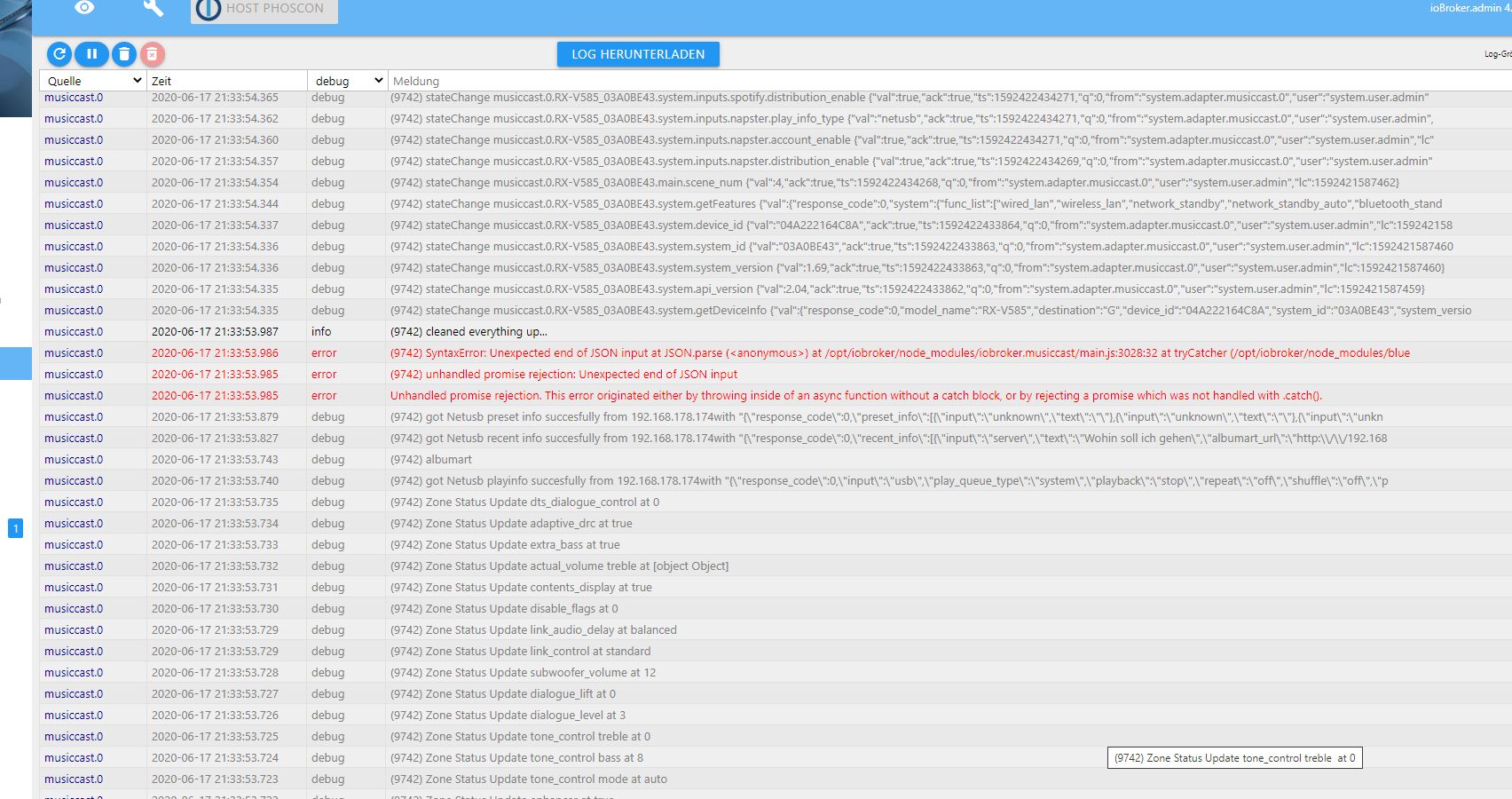Click 'link_audio_delay at balanced' message
This screenshot has width=1512, height=799.
click(x=533, y=630)
